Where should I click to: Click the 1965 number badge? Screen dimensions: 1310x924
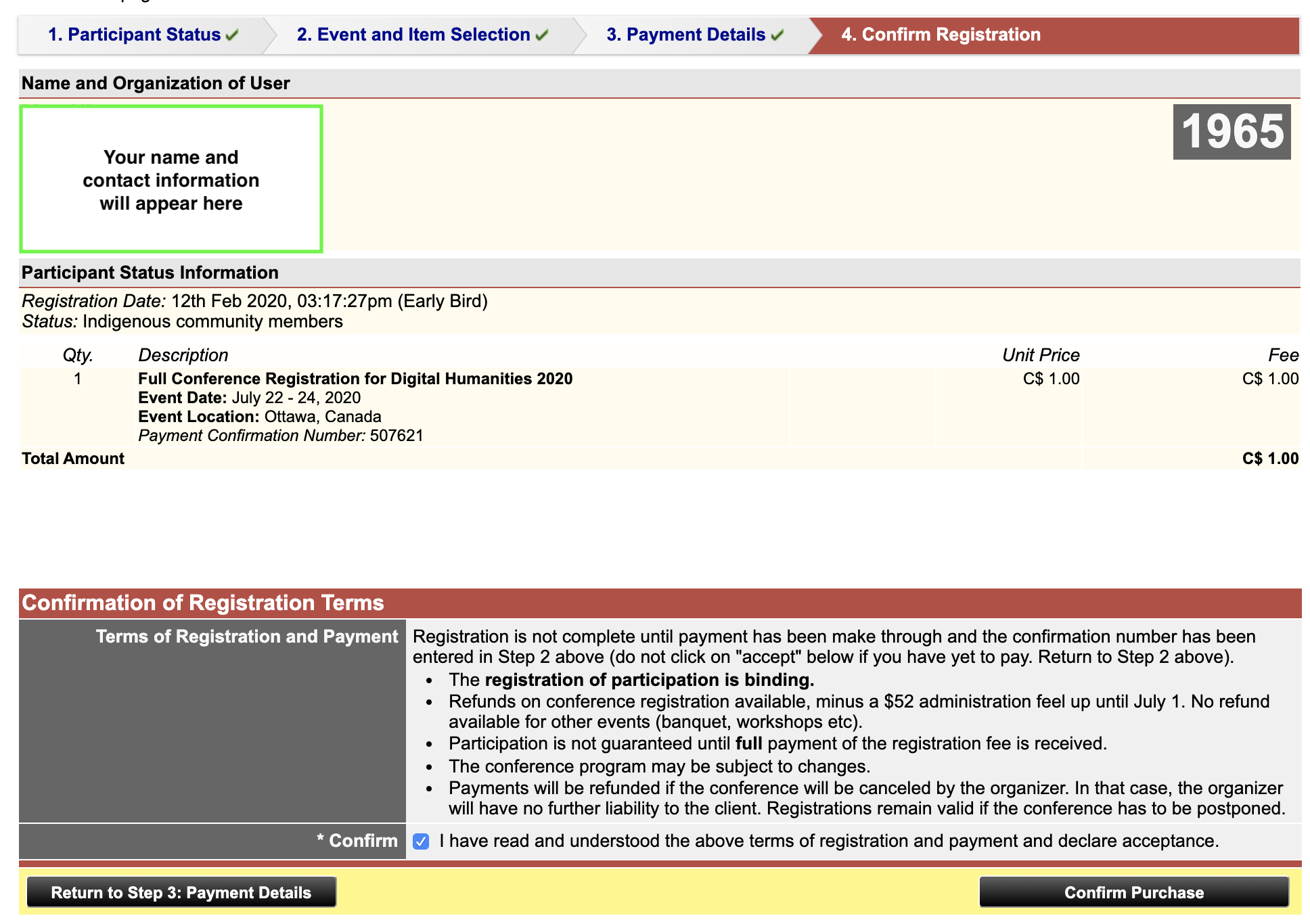pos(1232,132)
